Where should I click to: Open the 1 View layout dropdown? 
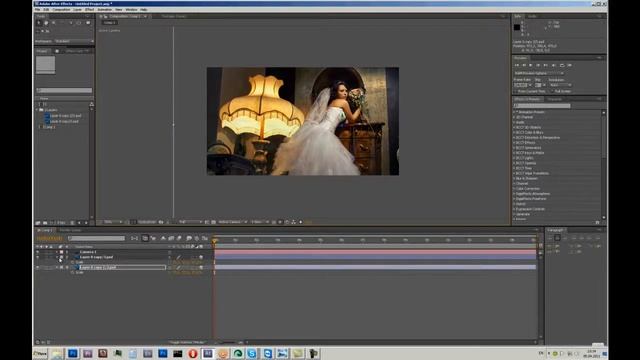(x=260, y=222)
